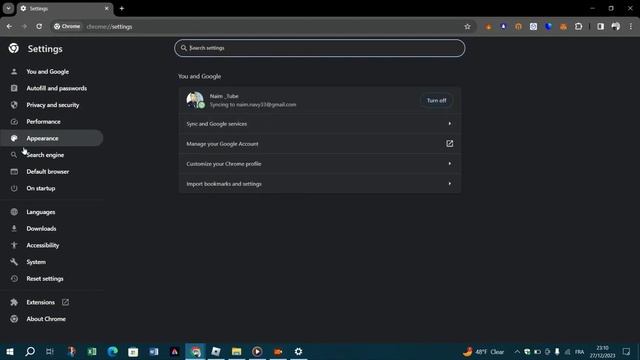Open Windows Start menu
Screen dimensions: 640x360
tap(10, 351)
